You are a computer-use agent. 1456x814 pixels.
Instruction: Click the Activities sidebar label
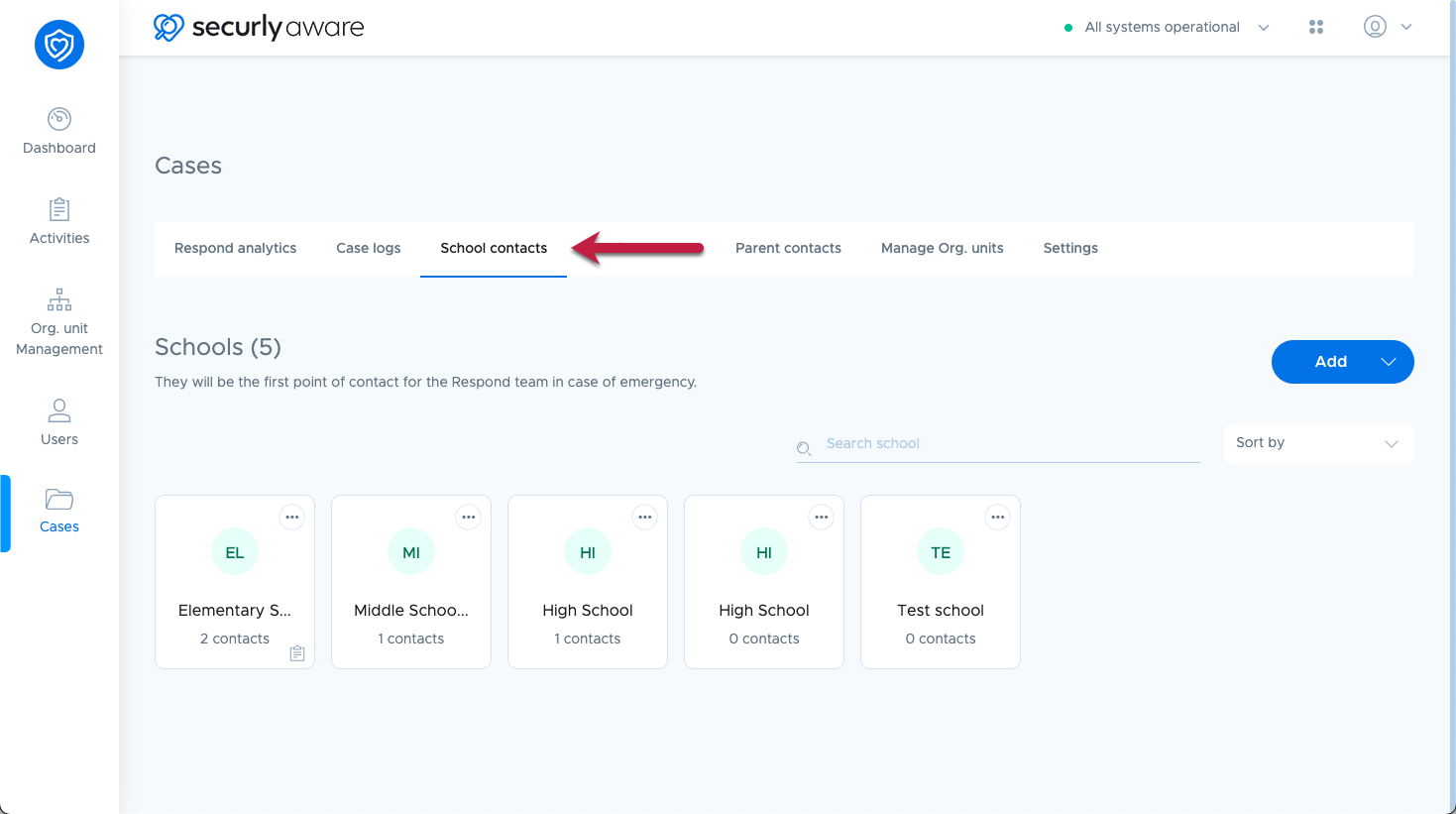[x=59, y=238]
